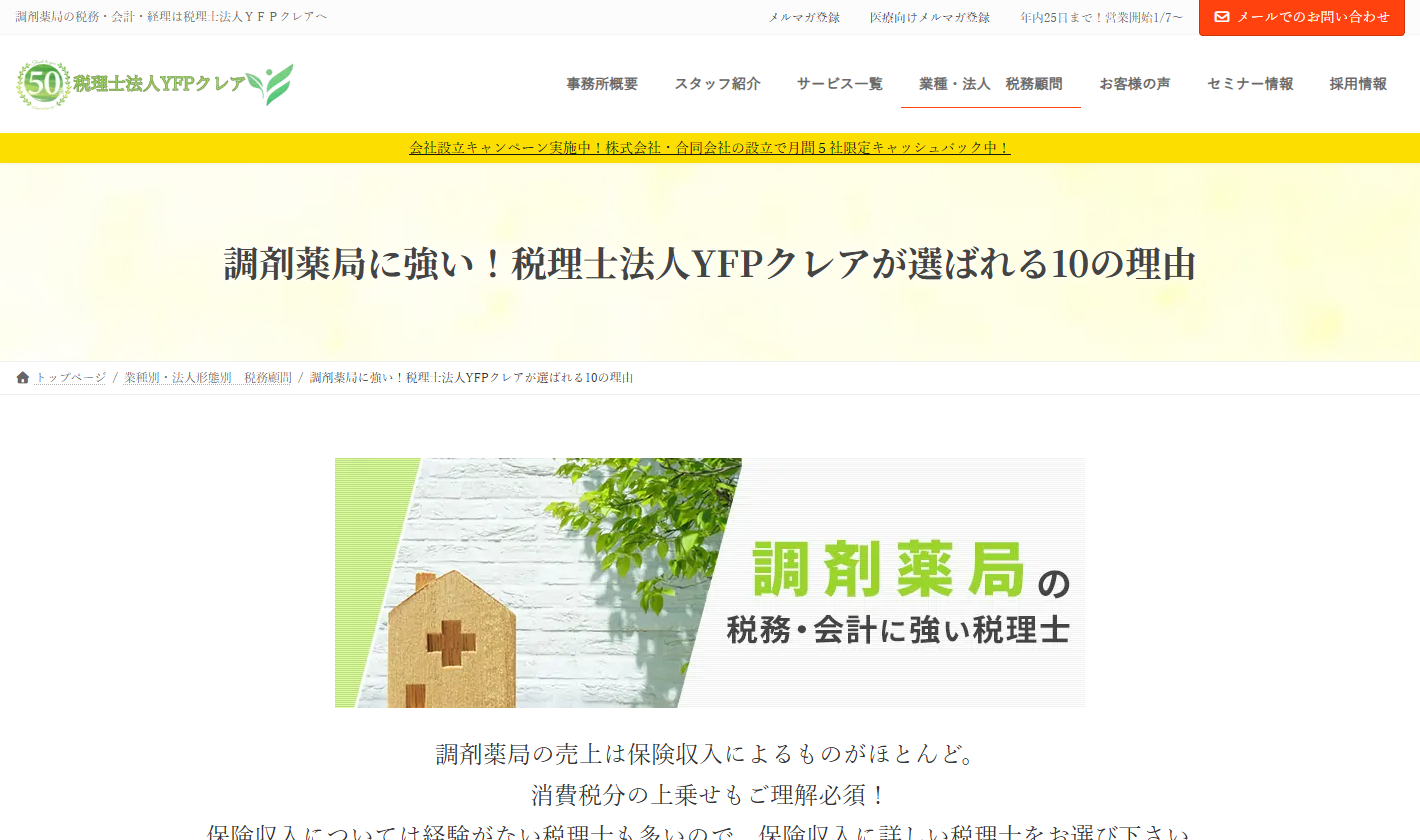The image size is (1420, 840).
Task: Click the home icon in breadcrumb
Action: (23, 378)
